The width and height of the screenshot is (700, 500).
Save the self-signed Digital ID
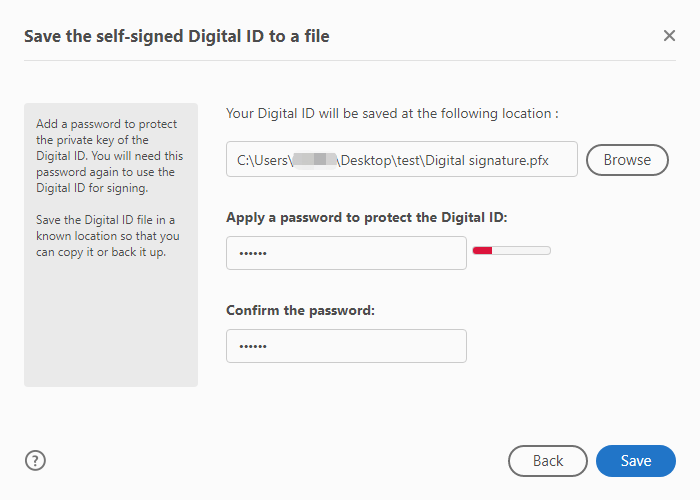pyautogui.click(x=636, y=461)
